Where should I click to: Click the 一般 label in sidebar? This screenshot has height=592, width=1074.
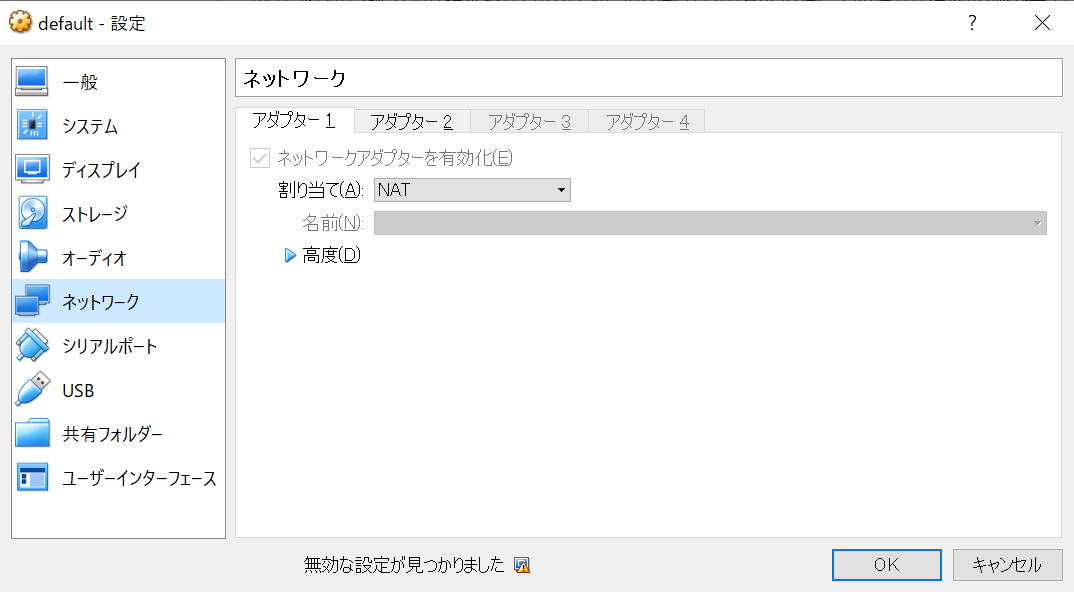pyautogui.click(x=80, y=82)
